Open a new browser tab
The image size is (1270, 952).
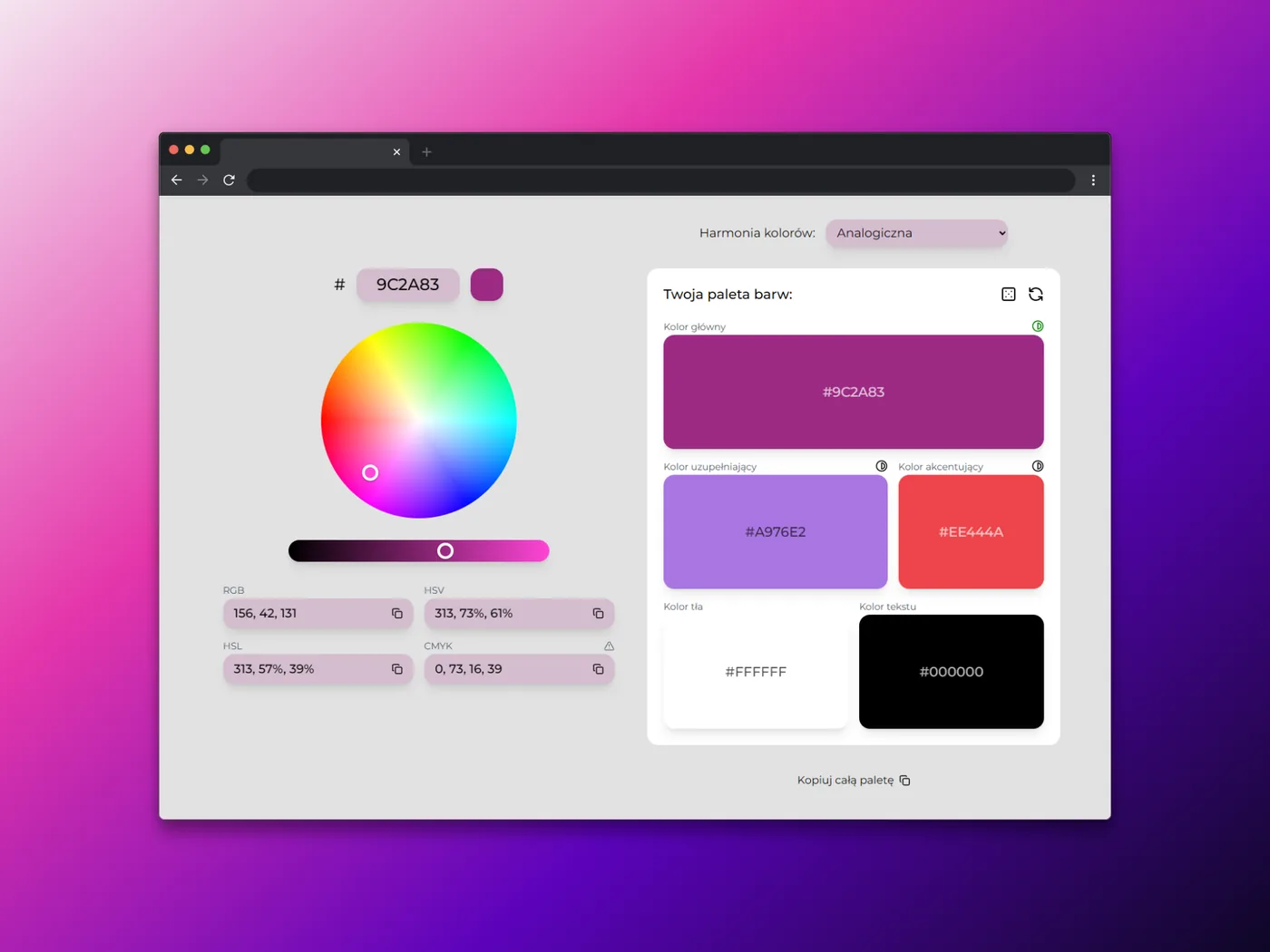coord(426,152)
